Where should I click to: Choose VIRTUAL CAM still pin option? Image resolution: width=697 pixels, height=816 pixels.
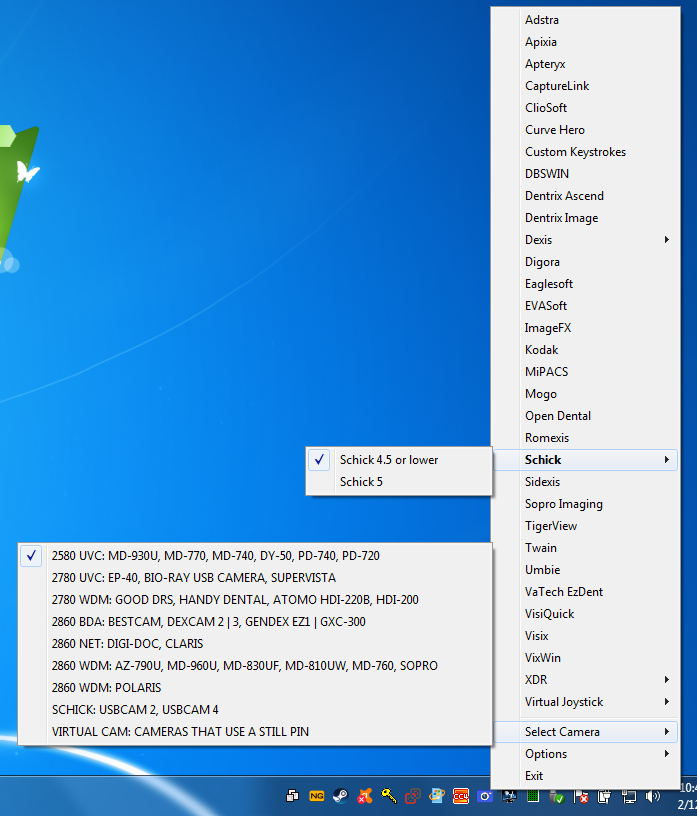point(255,732)
